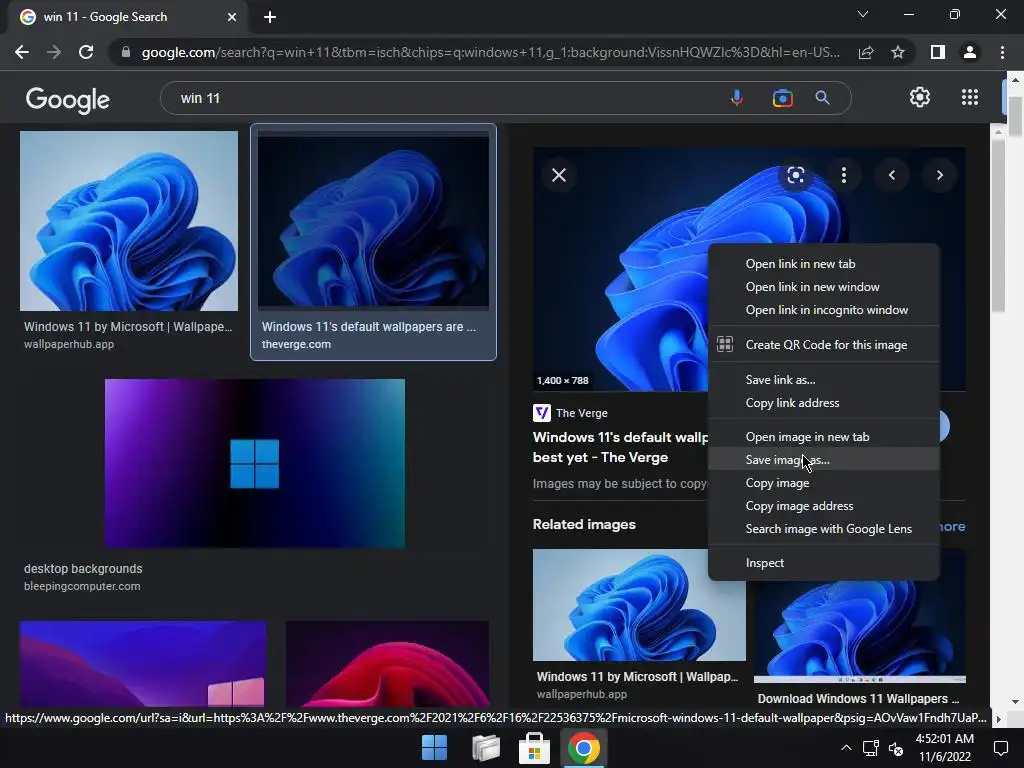Image resolution: width=1024 pixels, height=768 pixels.
Task: Share this page with the share icon
Action: tap(866, 52)
